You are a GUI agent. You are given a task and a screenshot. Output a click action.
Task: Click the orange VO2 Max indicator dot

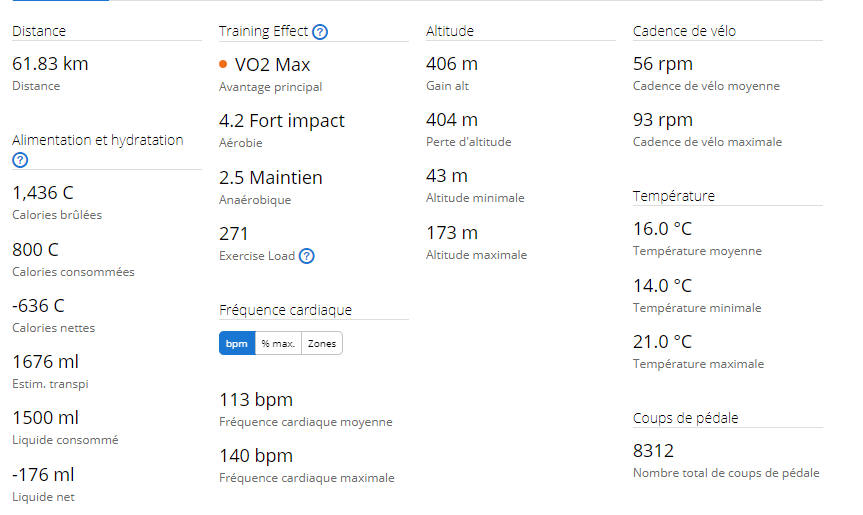point(223,64)
